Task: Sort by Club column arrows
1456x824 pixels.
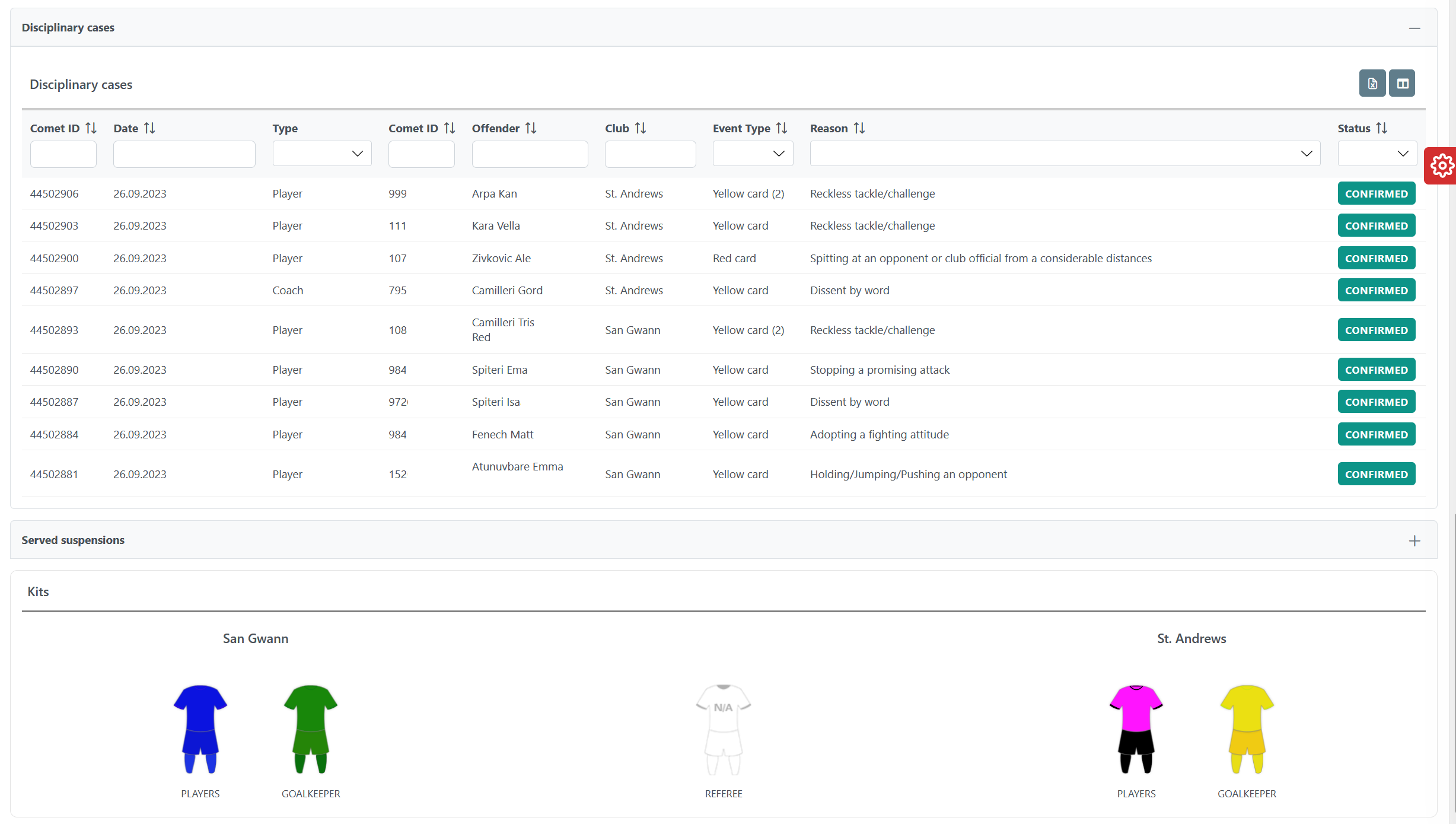Action: coord(641,128)
